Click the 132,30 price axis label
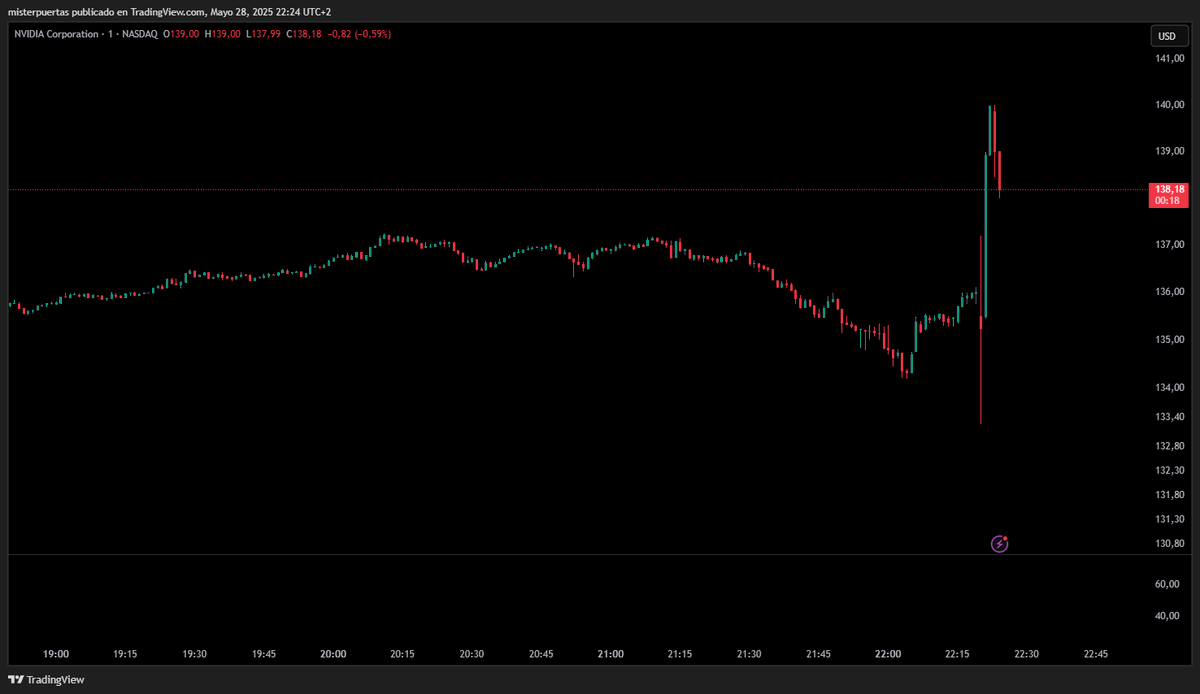The width and height of the screenshot is (1200, 694). pyautogui.click(x=1169, y=470)
